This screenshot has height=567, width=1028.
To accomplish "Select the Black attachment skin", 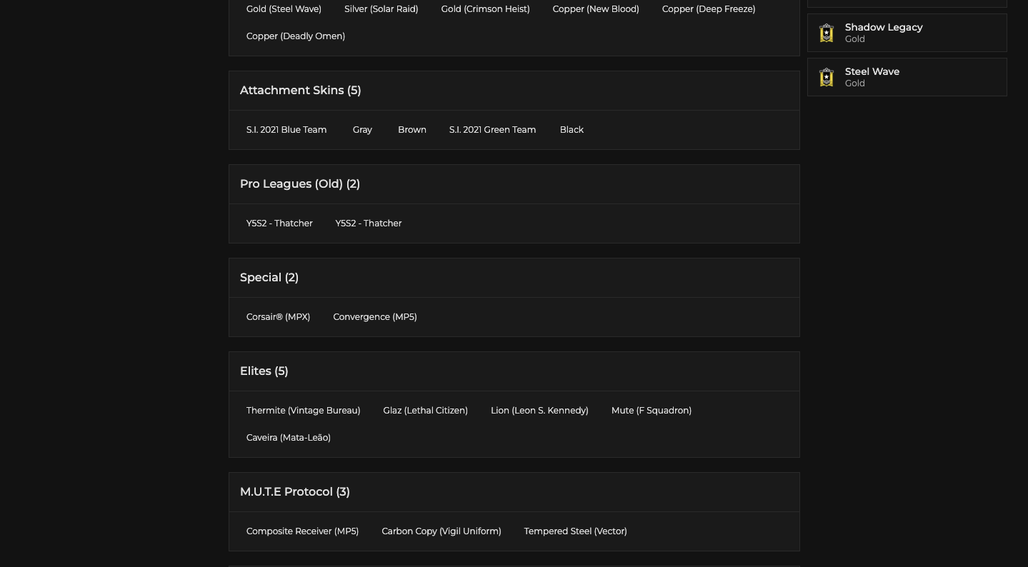I will [x=572, y=130].
